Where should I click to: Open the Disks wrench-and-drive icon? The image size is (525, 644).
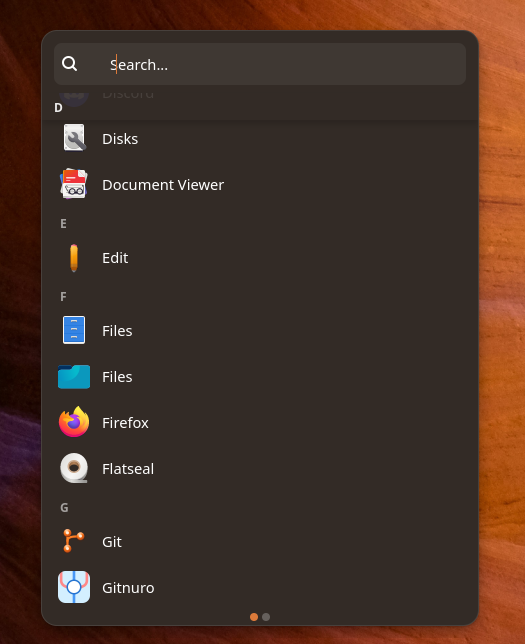(x=74, y=138)
